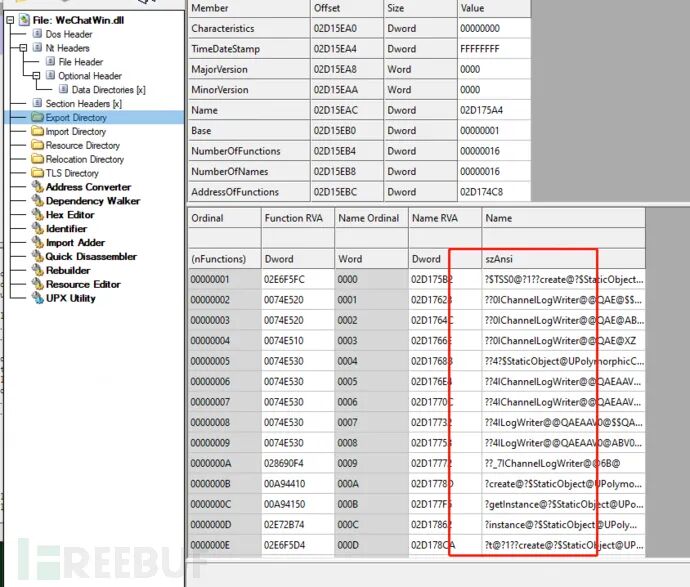Click the Resource Directory folder icon
690x587 pixels.
(x=38, y=145)
